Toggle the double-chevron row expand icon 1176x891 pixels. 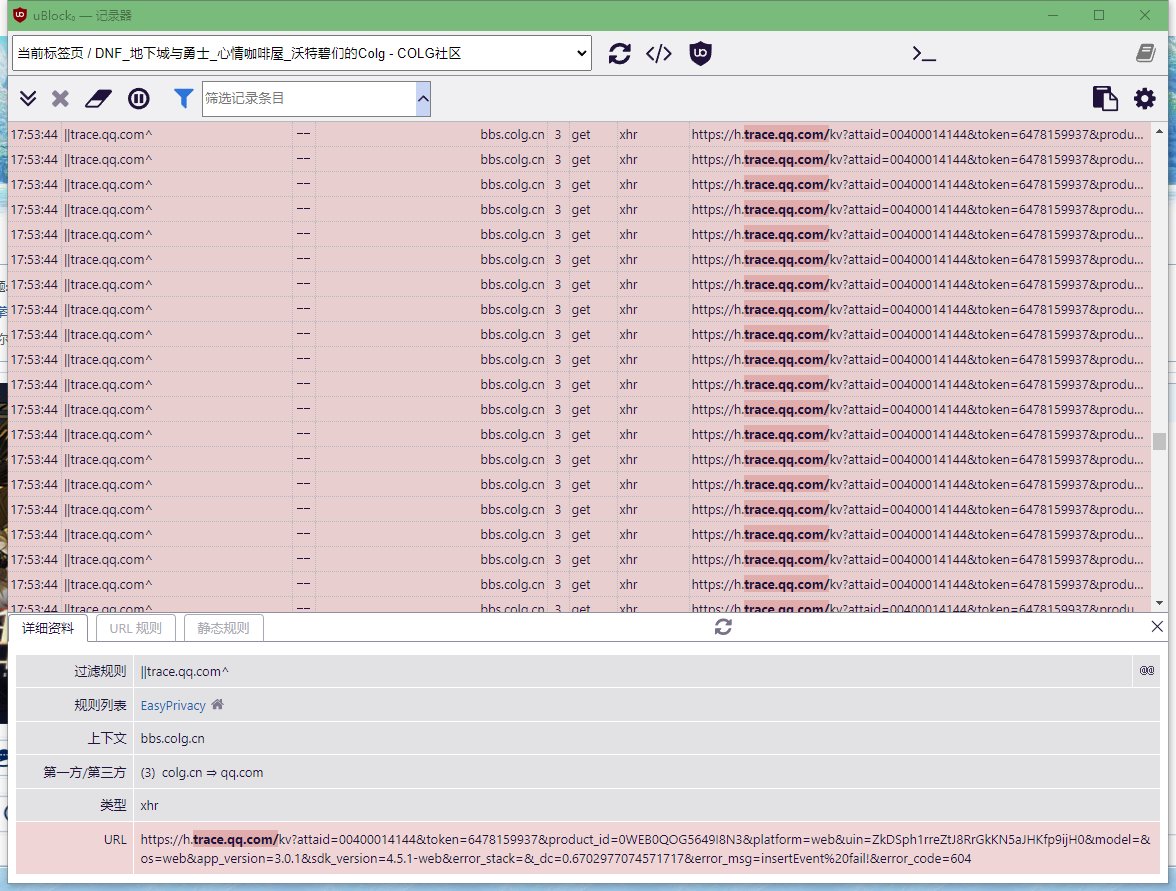pos(28,98)
